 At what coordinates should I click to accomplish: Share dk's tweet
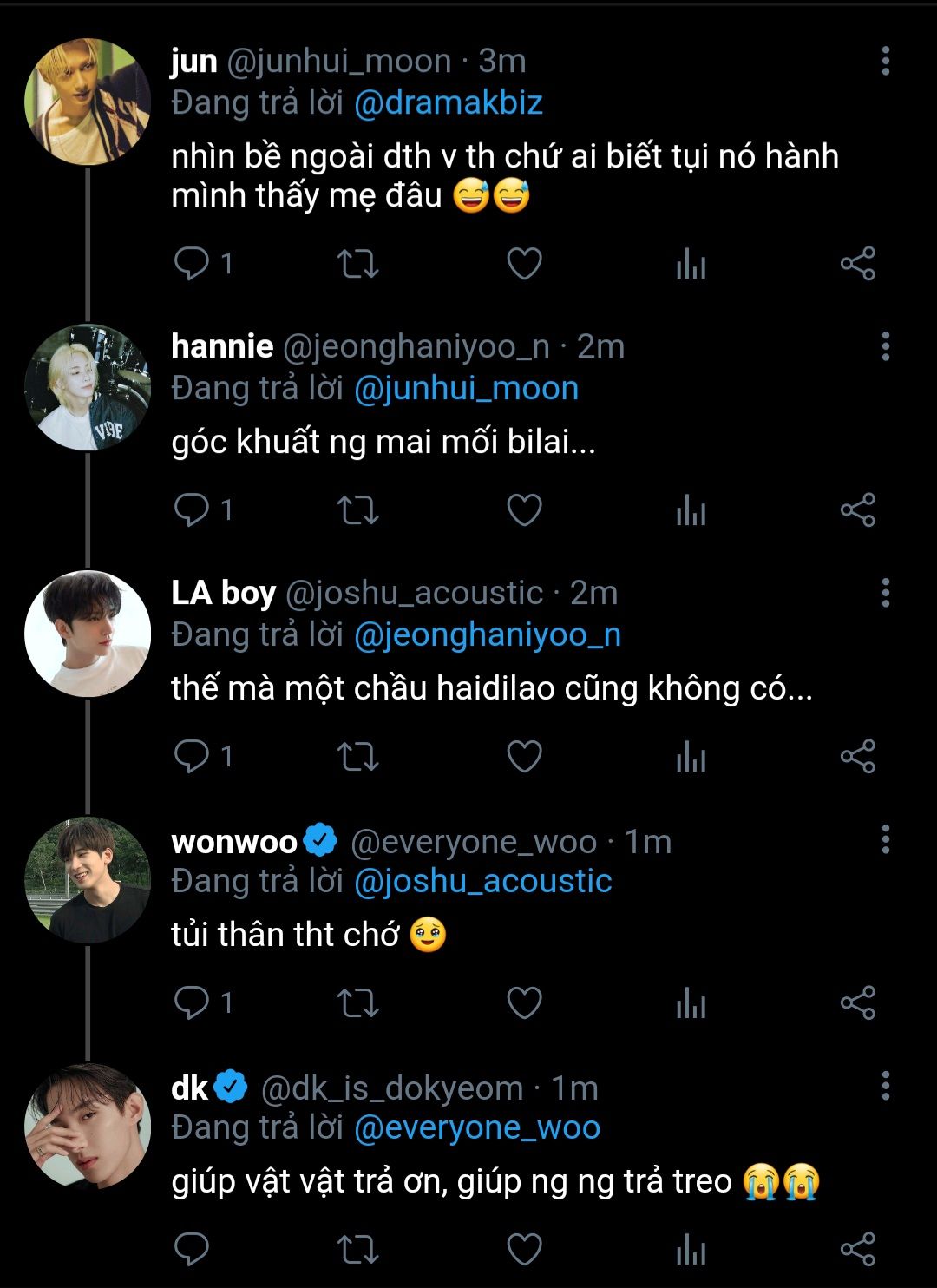[857, 1249]
